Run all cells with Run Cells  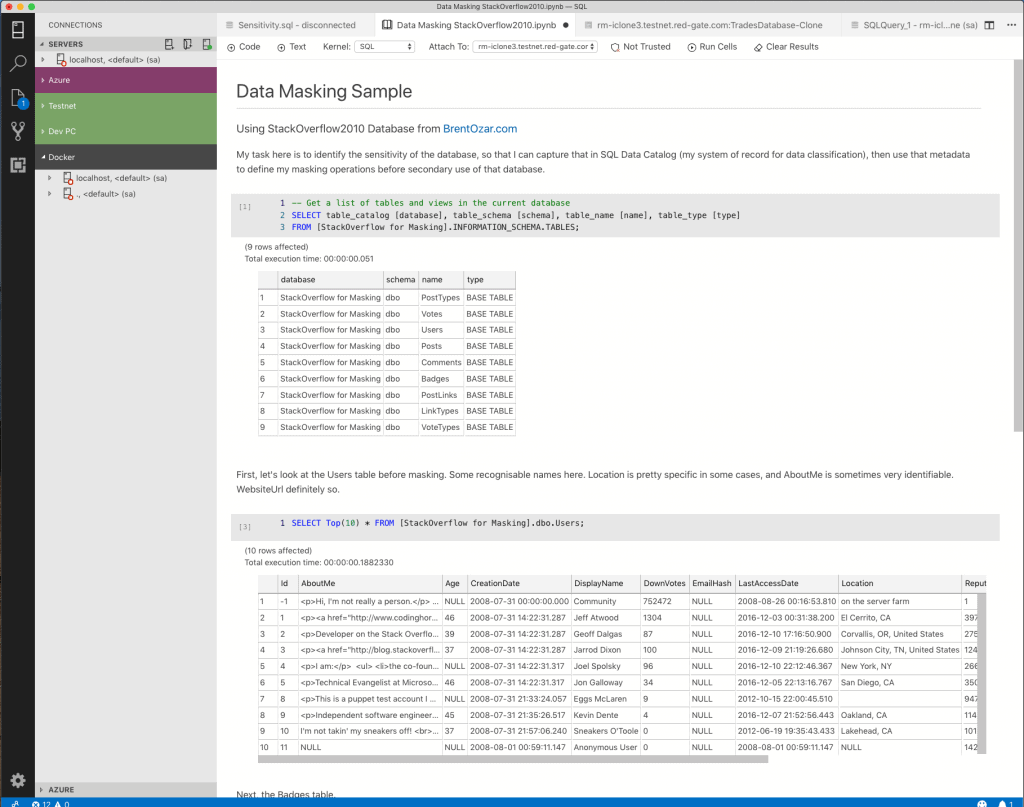pyautogui.click(x=712, y=47)
